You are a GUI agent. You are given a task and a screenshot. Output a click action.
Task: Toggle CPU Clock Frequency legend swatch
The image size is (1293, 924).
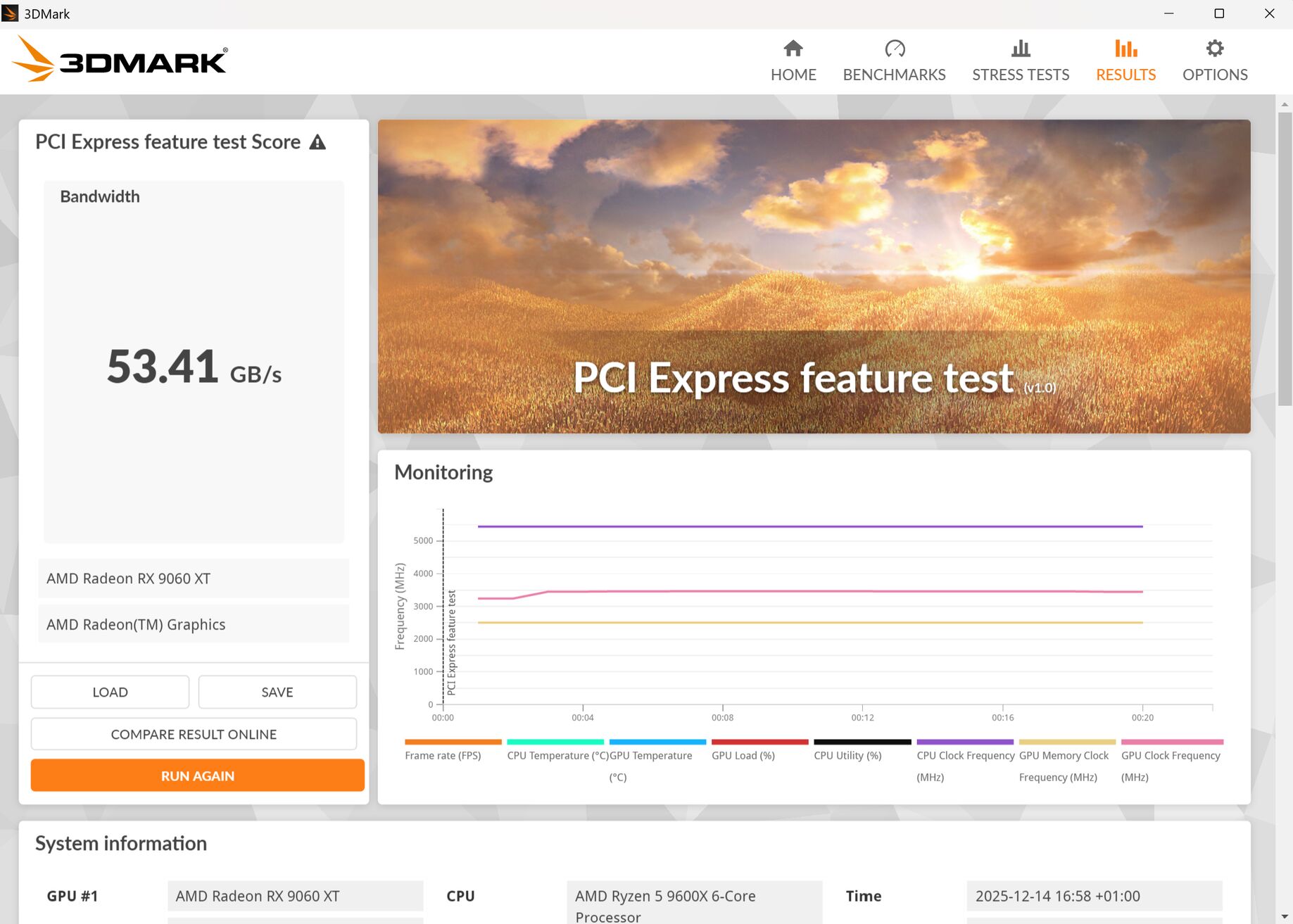coord(964,742)
